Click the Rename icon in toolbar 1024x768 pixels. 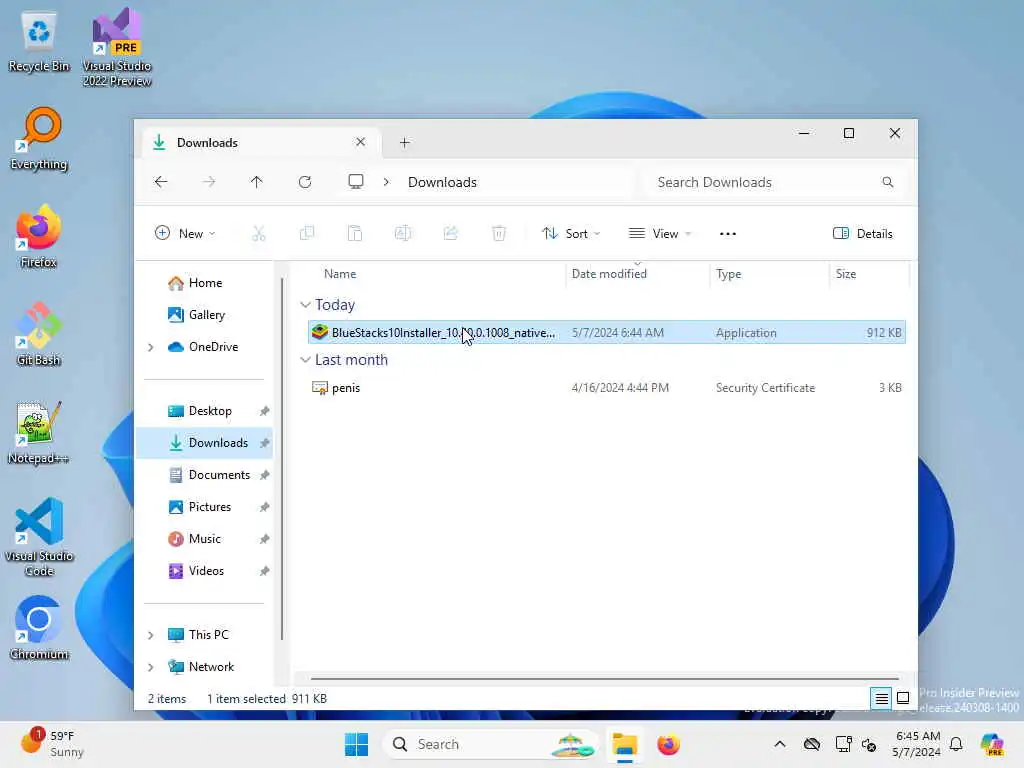tap(403, 233)
